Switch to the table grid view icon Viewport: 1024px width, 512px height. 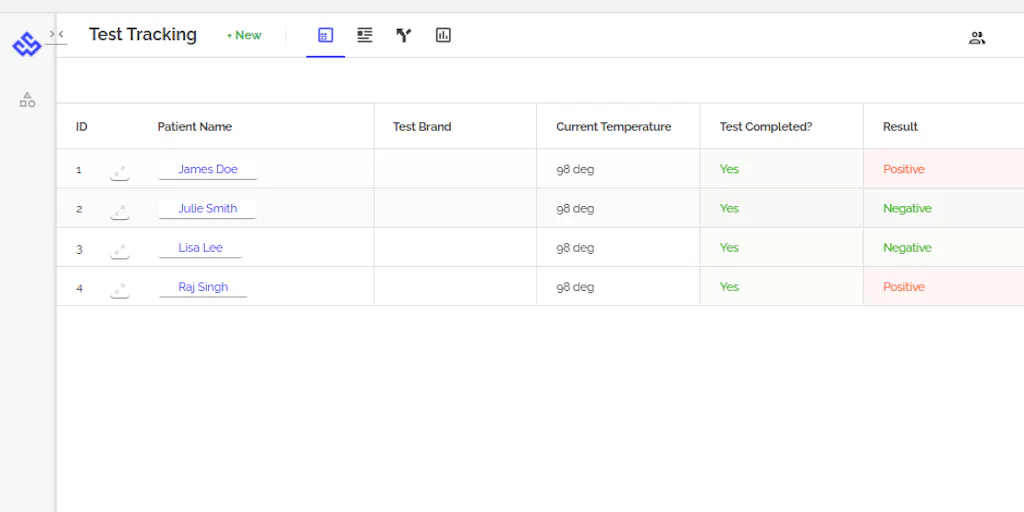point(325,35)
